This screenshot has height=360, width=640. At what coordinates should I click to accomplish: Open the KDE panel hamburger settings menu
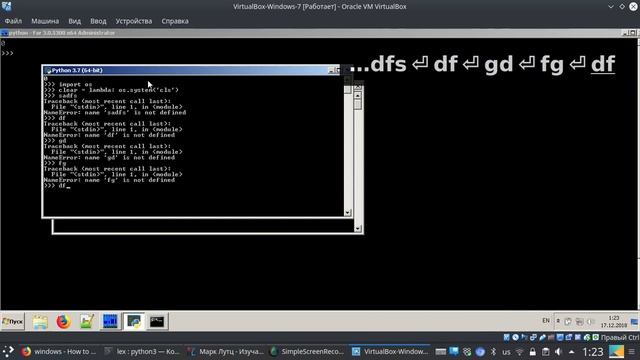[631, 352]
